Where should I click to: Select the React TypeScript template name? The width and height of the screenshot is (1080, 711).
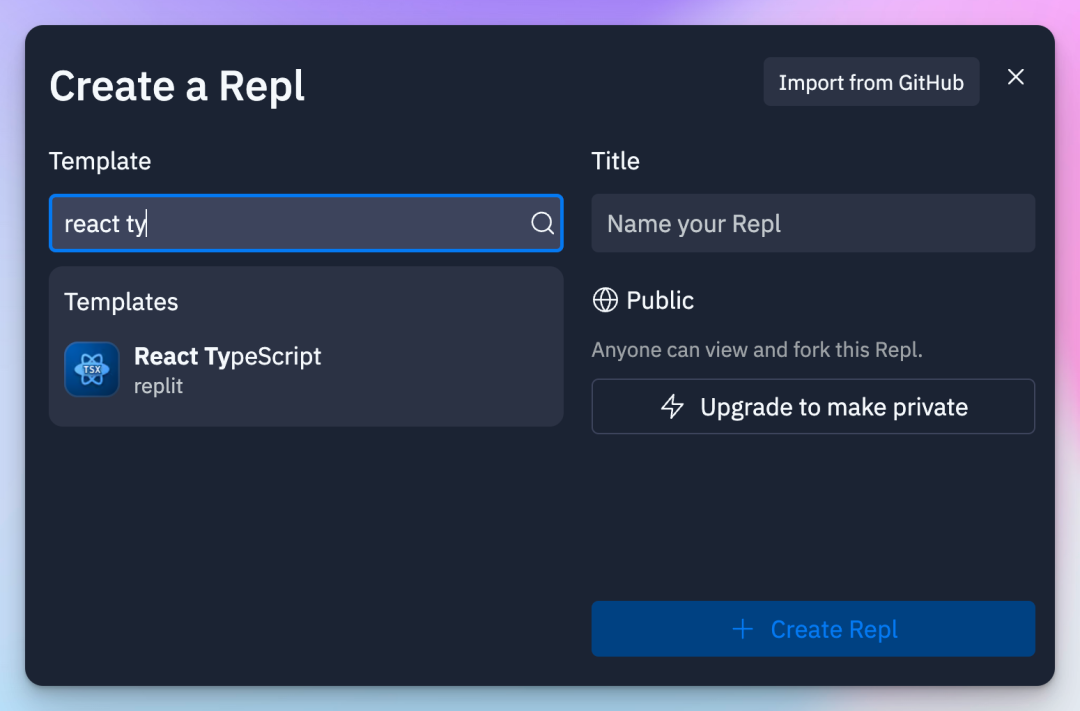pos(228,356)
